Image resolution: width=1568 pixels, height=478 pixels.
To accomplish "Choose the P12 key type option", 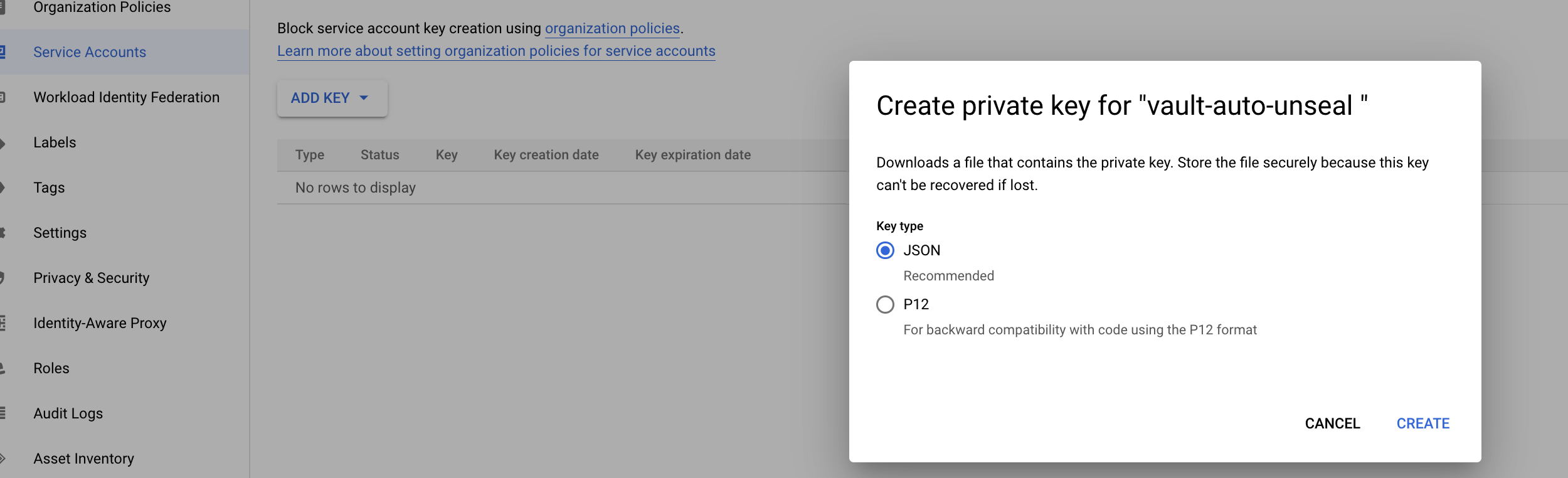I will coord(885,305).
